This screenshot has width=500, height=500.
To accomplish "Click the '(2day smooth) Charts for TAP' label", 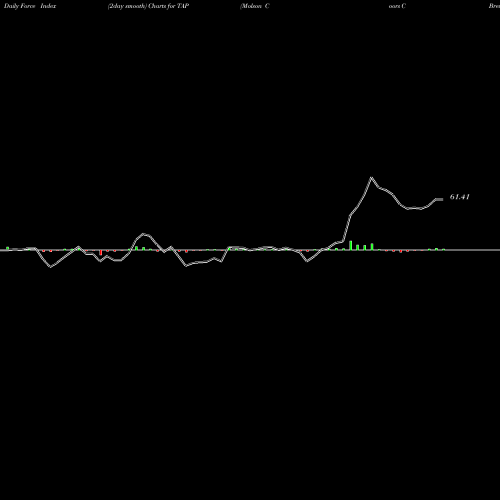I will tap(148, 6).
